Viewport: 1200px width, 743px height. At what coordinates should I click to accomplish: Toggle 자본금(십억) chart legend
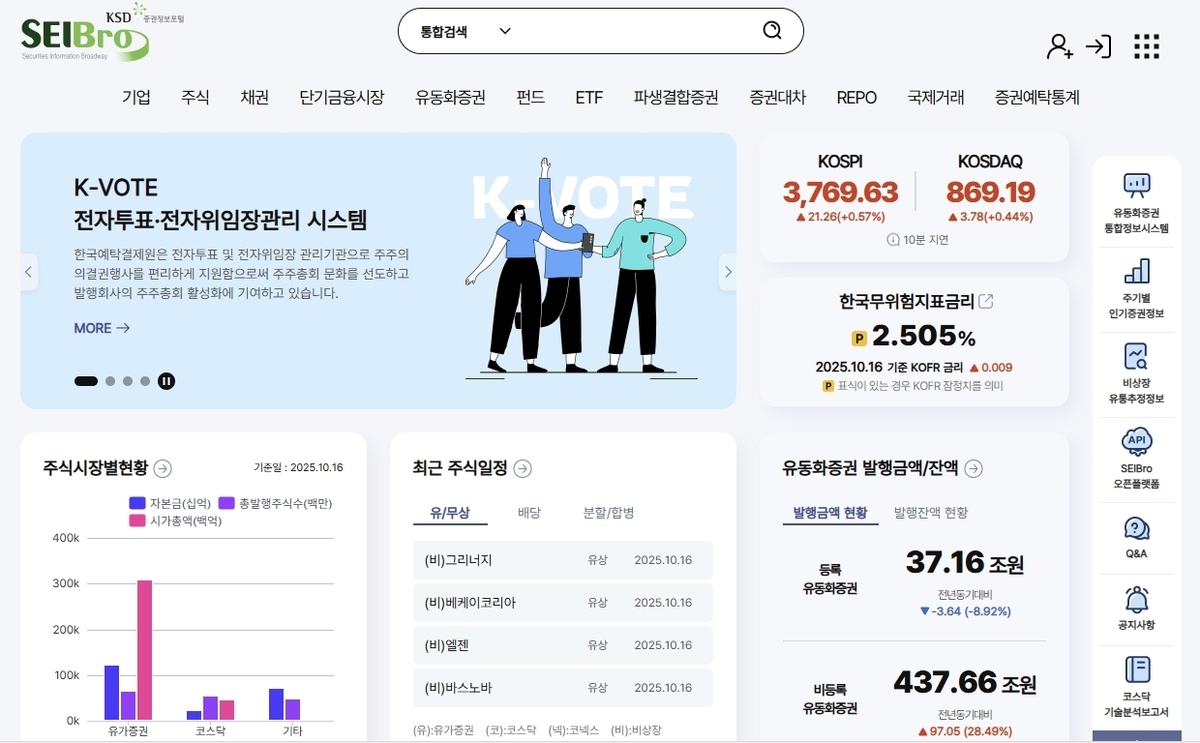[x=169, y=503]
